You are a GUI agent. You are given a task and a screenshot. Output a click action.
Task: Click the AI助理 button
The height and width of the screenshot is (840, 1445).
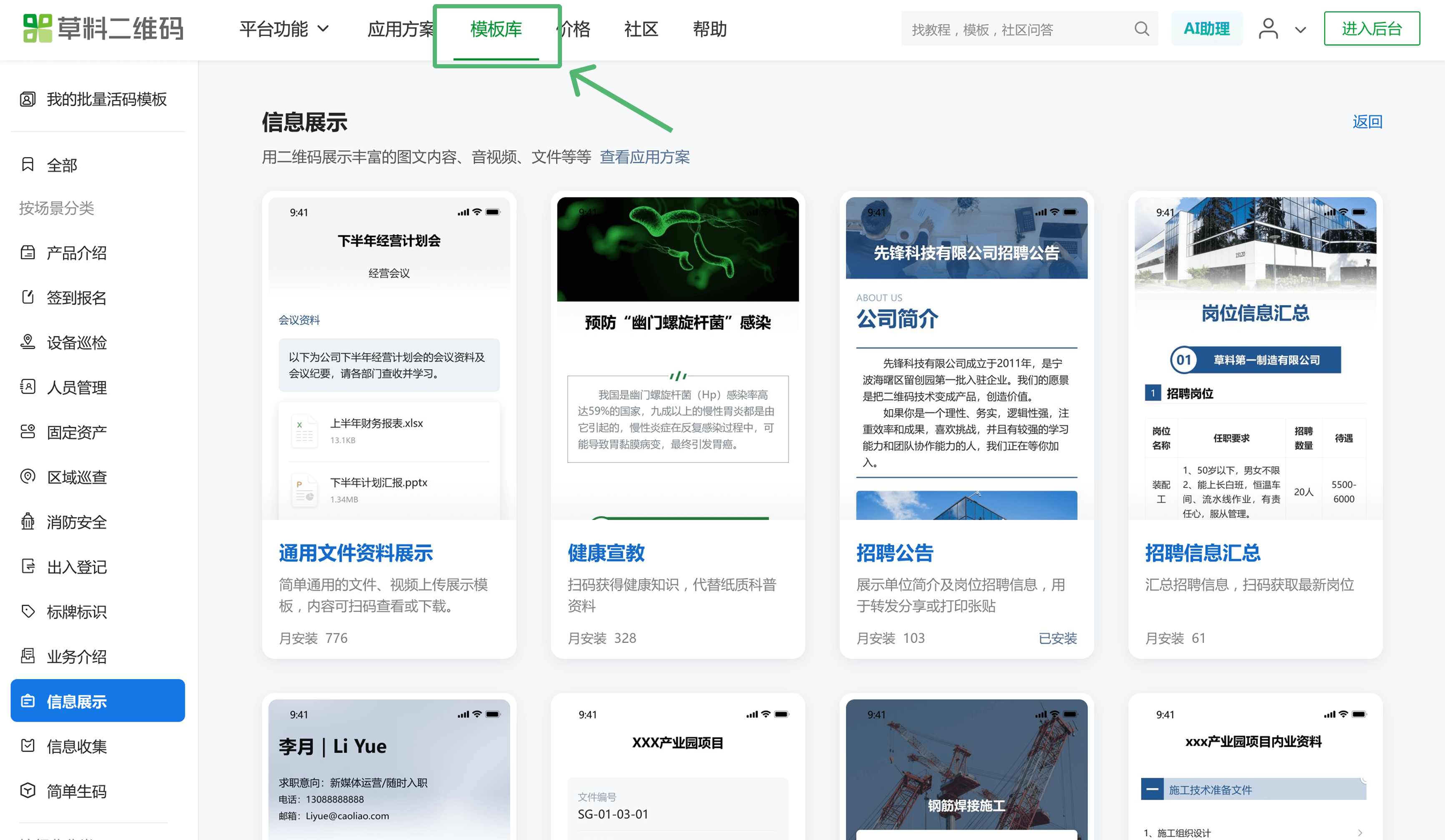(x=1207, y=29)
